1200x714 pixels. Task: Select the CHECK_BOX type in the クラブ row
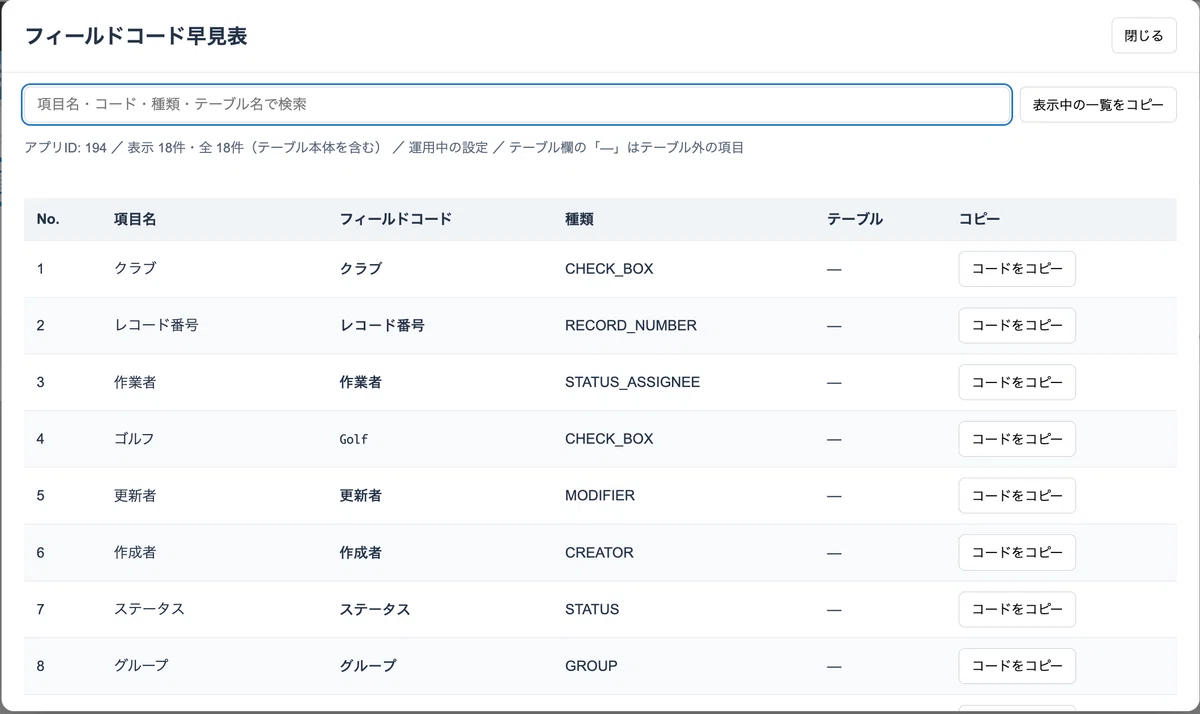[x=609, y=269]
